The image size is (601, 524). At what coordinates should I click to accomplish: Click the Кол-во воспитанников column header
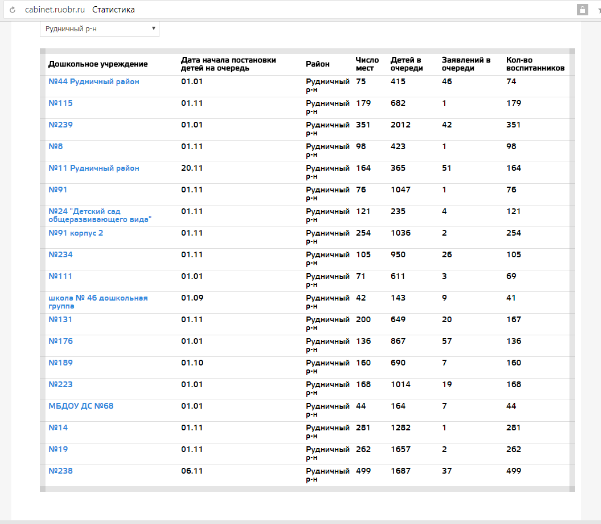point(535,64)
